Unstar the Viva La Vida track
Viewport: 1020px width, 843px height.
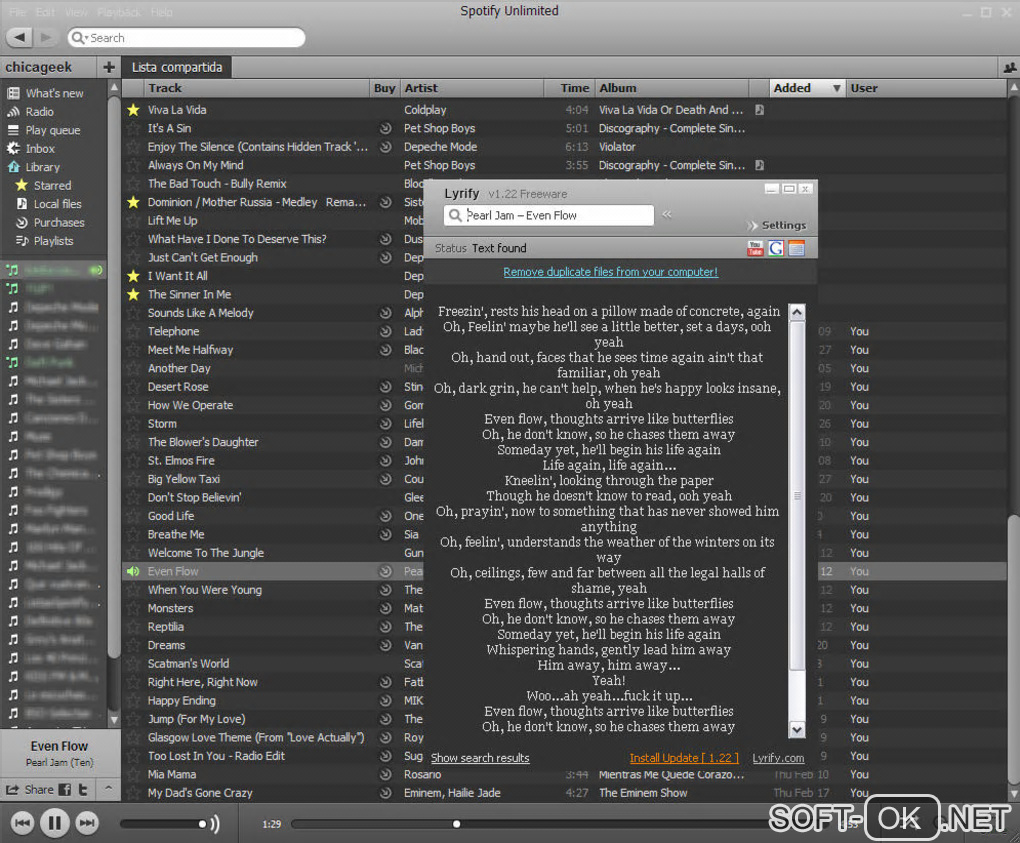[x=133, y=110]
